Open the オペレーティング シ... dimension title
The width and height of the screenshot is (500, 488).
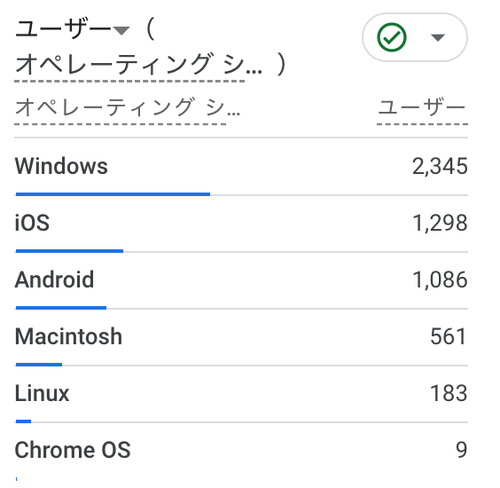(x=139, y=64)
